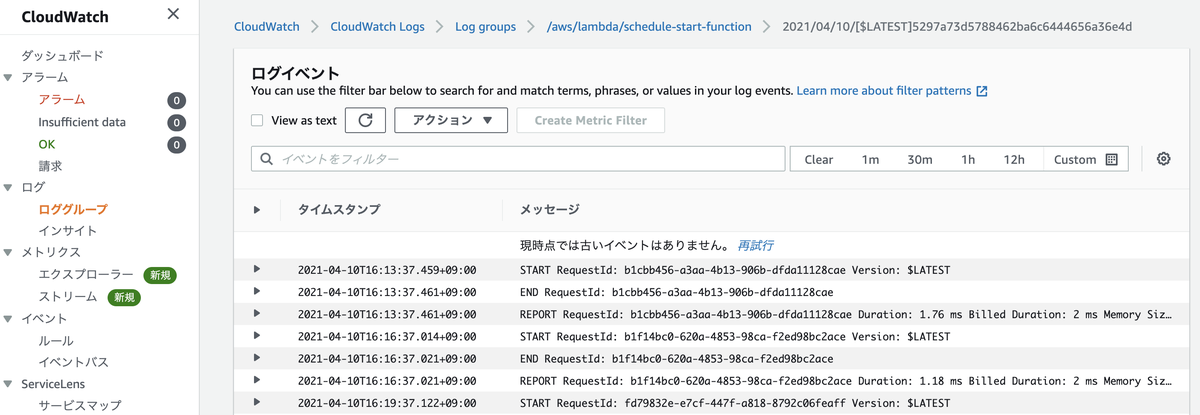Close the CloudWatch sidebar panel
Screen dimensions: 1200x415
point(173,15)
